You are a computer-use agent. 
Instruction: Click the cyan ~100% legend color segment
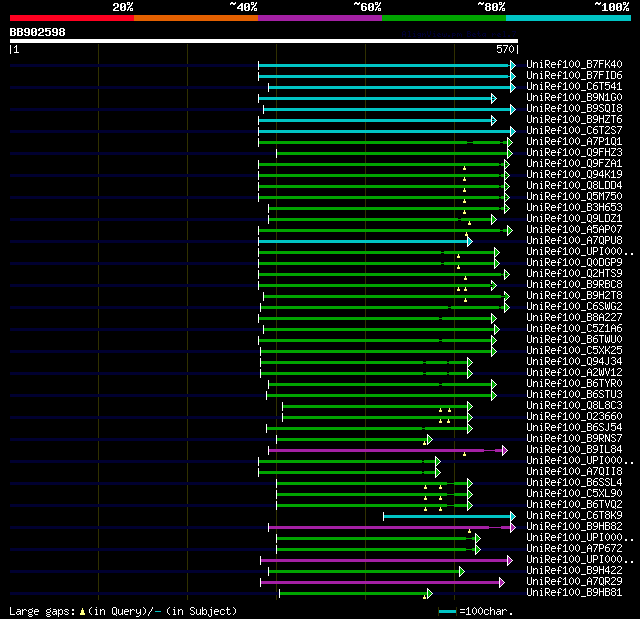click(569, 18)
